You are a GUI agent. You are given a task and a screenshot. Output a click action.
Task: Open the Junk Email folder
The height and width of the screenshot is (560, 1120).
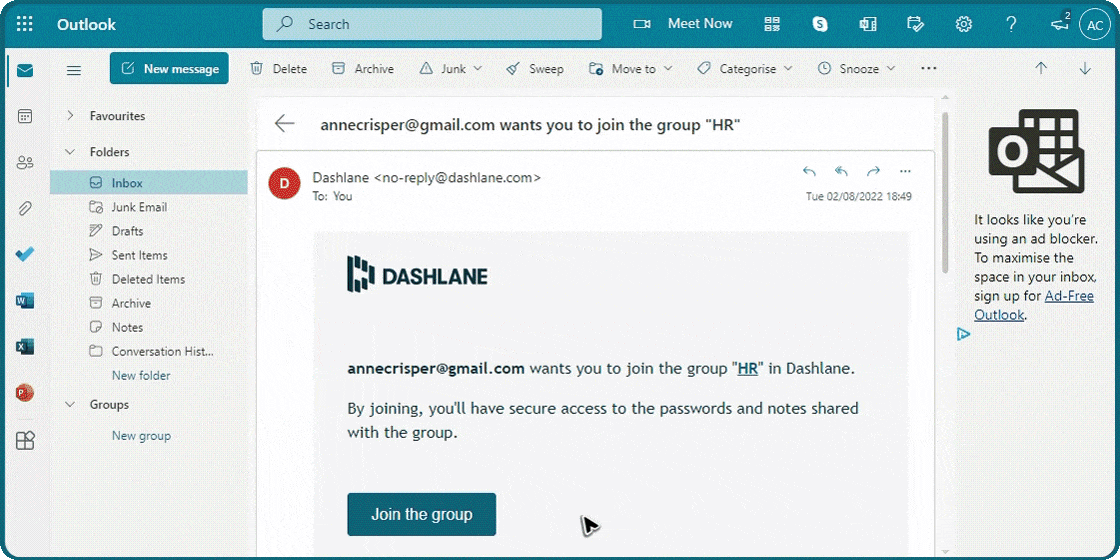[149, 207]
